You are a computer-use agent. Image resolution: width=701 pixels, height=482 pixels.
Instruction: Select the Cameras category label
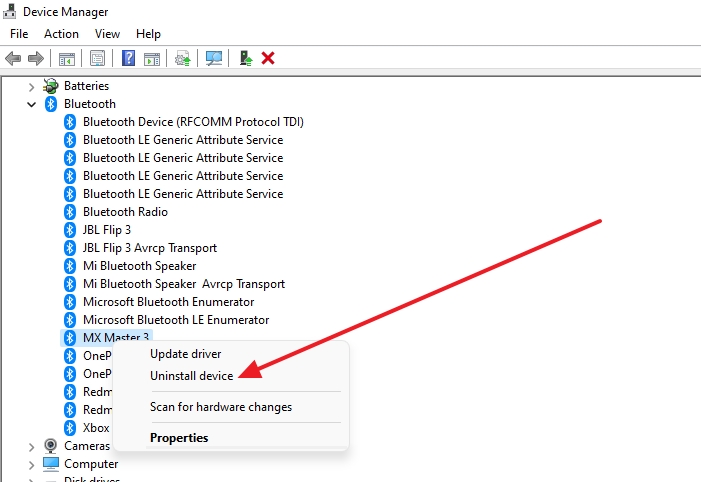click(87, 446)
